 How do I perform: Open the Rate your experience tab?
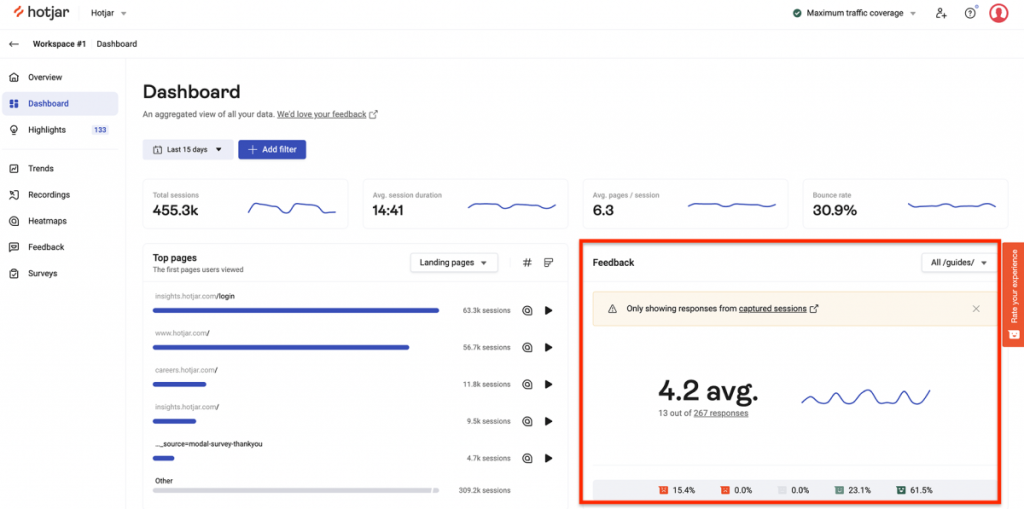[x=1014, y=293]
